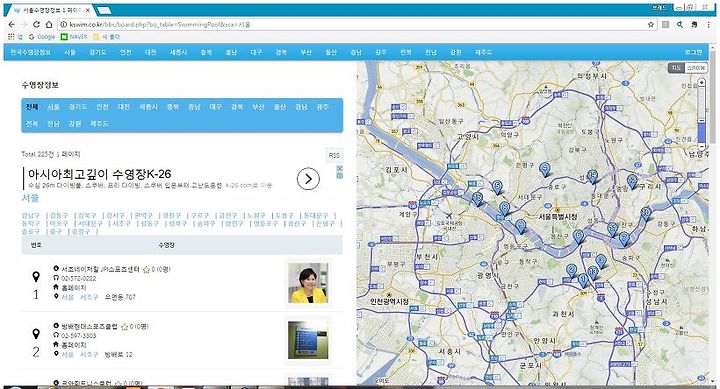
Task: Switch the map to 지도 view
Action: pyautogui.click(x=676, y=68)
